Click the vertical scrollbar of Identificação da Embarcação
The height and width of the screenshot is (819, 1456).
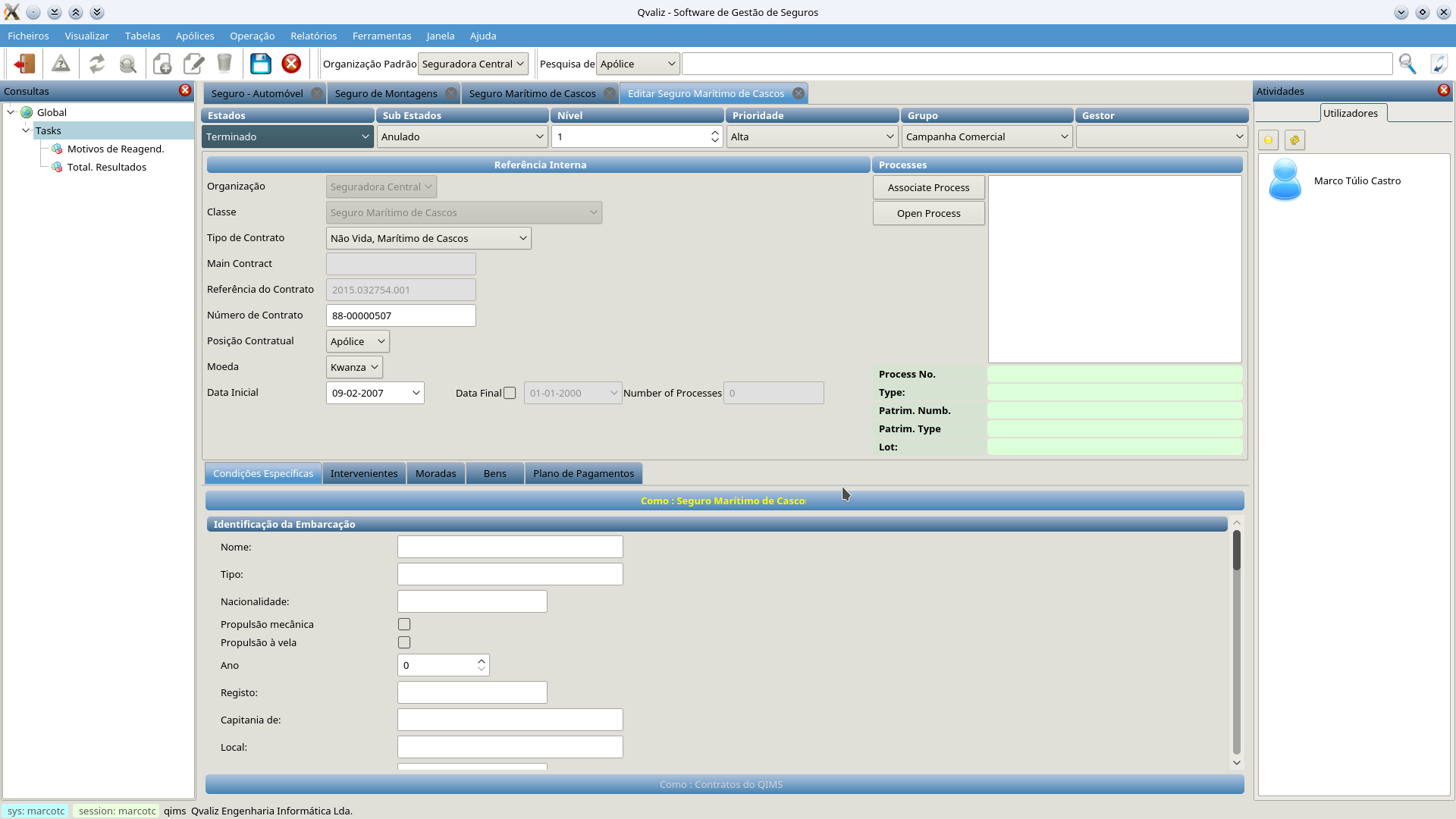coord(1236,645)
